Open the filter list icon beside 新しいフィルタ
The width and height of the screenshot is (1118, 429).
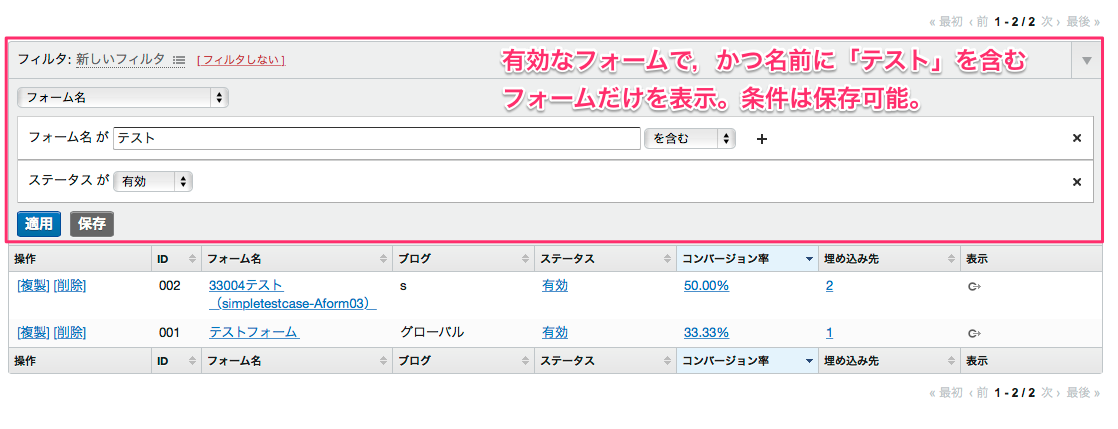[179, 60]
